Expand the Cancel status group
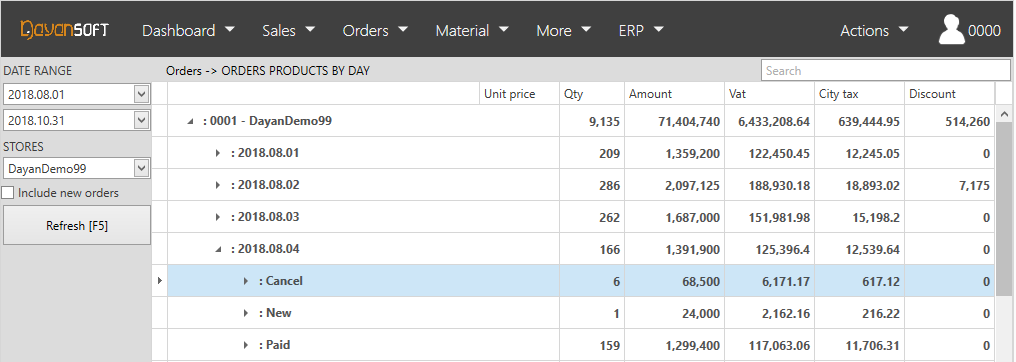 246,281
